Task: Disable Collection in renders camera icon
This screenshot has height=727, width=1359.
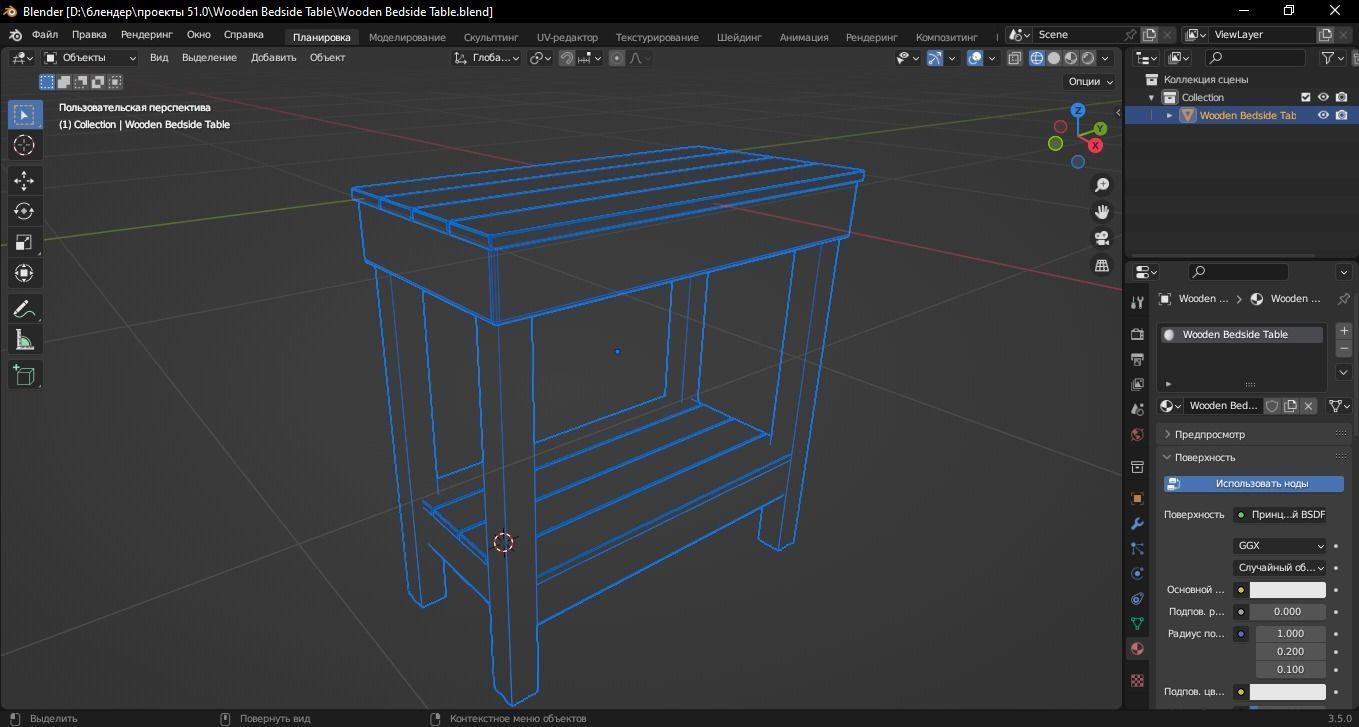Action: point(1341,97)
